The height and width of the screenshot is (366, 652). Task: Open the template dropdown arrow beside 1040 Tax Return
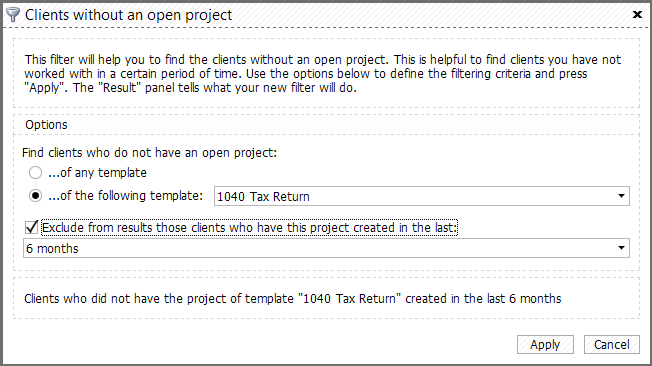621,196
